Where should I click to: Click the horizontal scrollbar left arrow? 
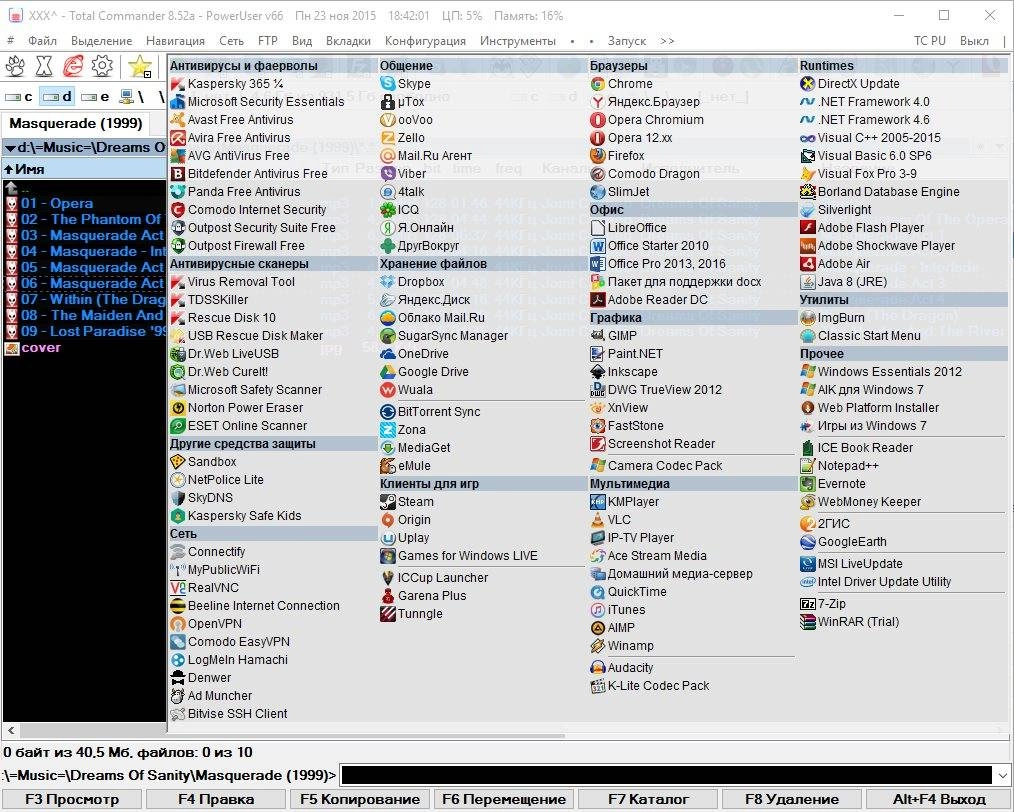coord(10,731)
